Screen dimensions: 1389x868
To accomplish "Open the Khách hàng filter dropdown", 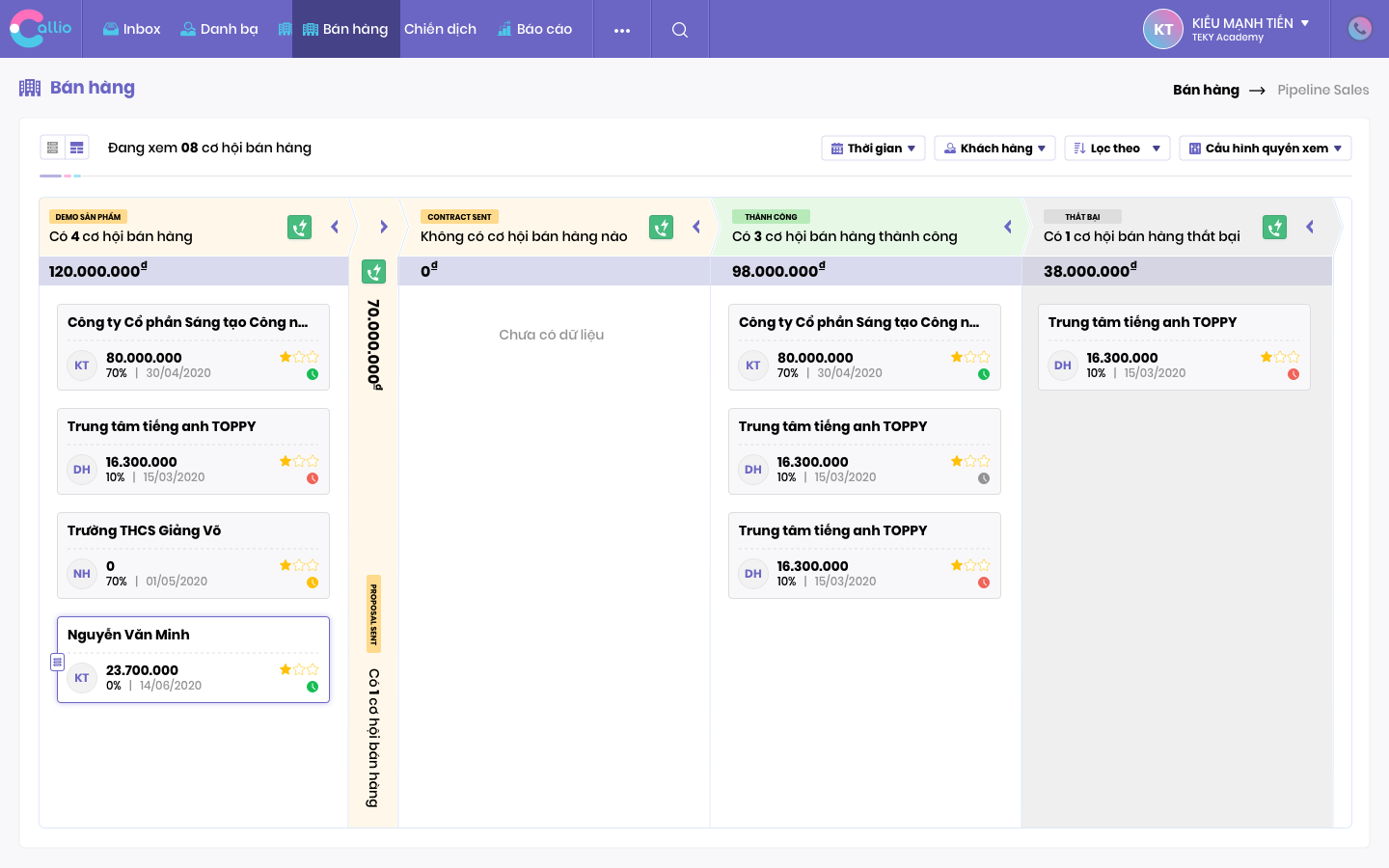I will pyautogui.click(x=994, y=148).
